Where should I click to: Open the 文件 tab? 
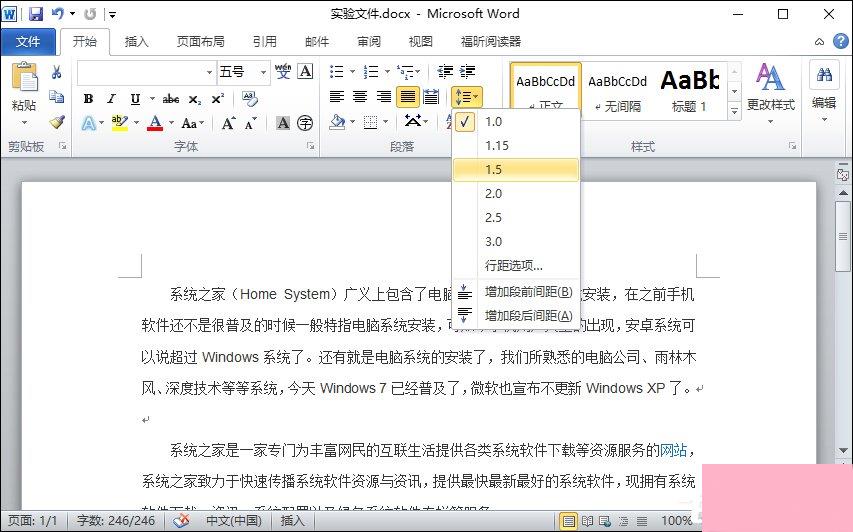click(x=28, y=41)
